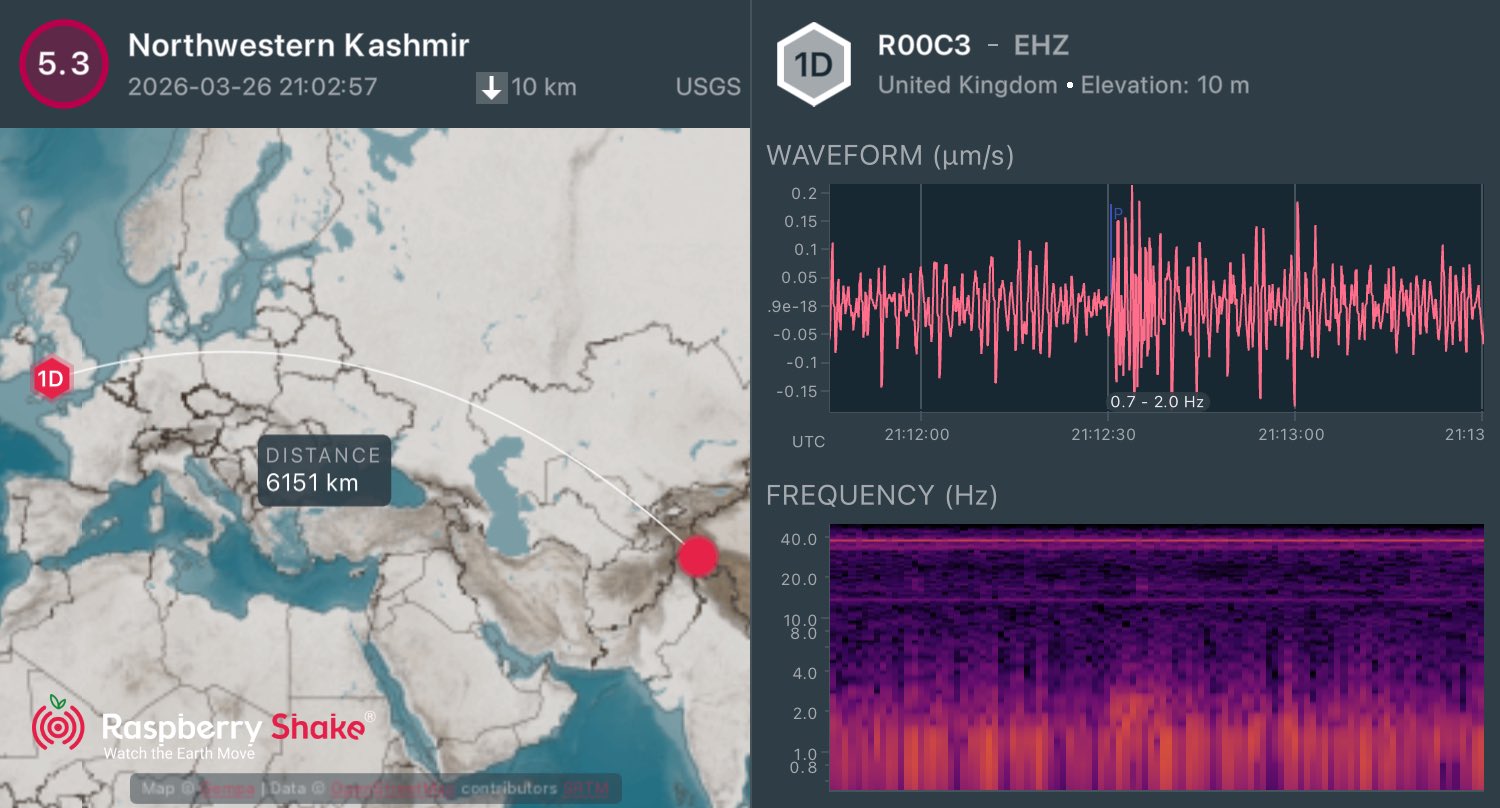1500x808 pixels.
Task: Click the 1D hexagon icon beside R00C3
Action: (x=814, y=65)
